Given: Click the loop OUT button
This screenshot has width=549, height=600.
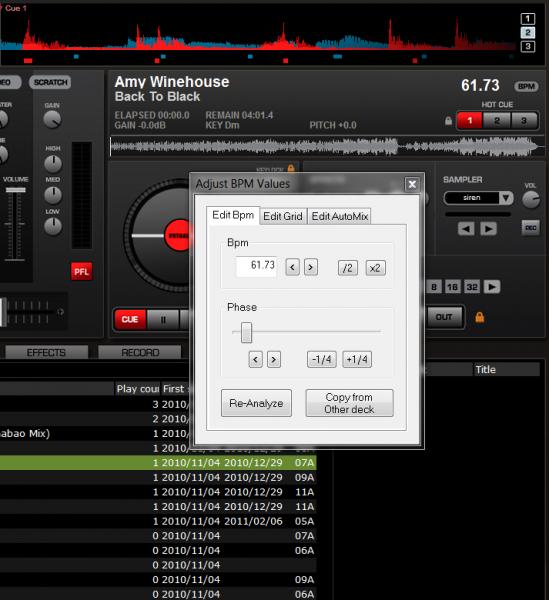Looking at the screenshot, I should [444, 317].
